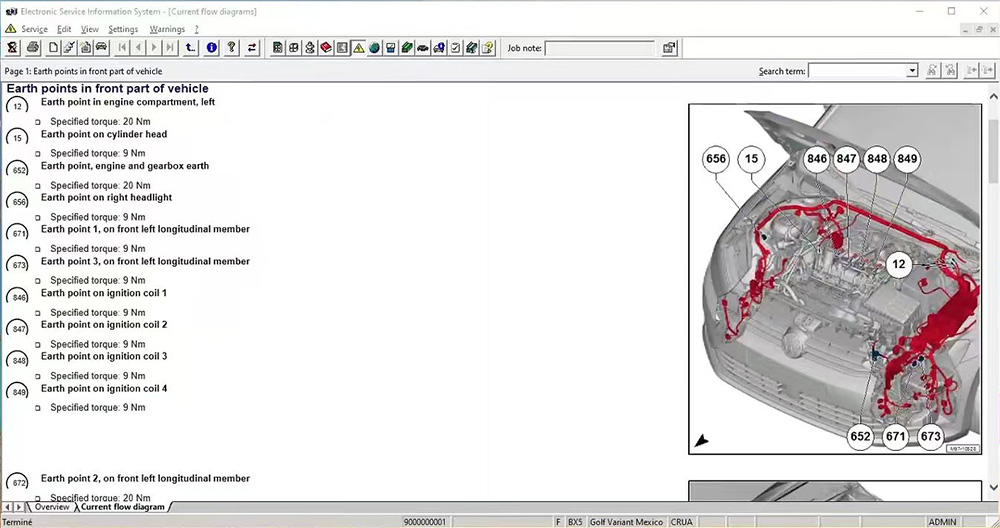Image resolution: width=1000 pixels, height=528 pixels.
Task: Click the tab strip scroll-left arrow
Action: click(x=7, y=507)
